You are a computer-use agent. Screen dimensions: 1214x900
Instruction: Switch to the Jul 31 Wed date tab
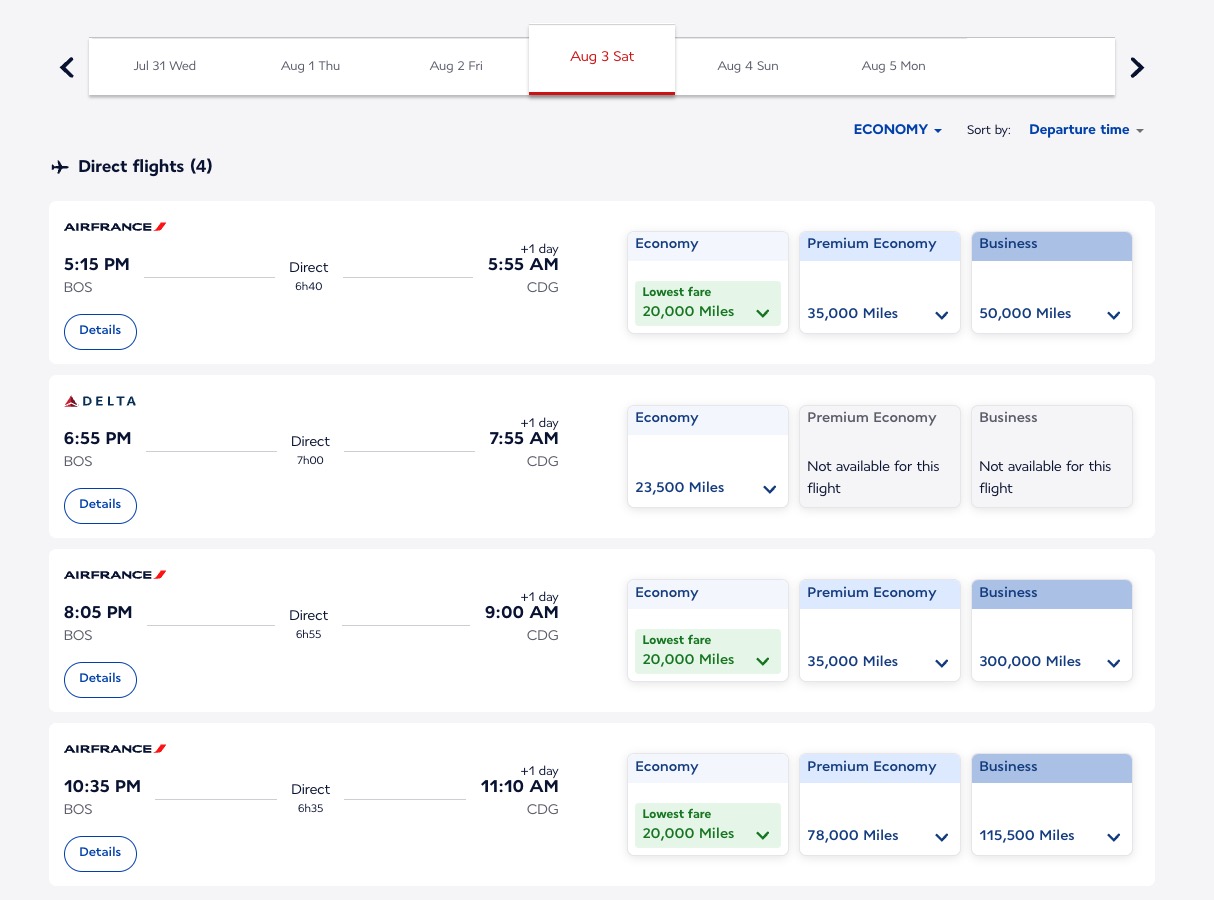click(164, 66)
